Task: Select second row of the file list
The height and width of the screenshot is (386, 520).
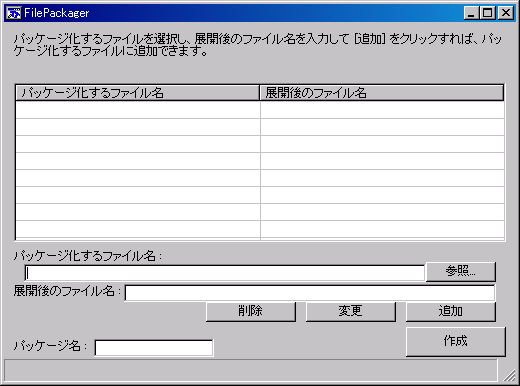Action: 260,127
